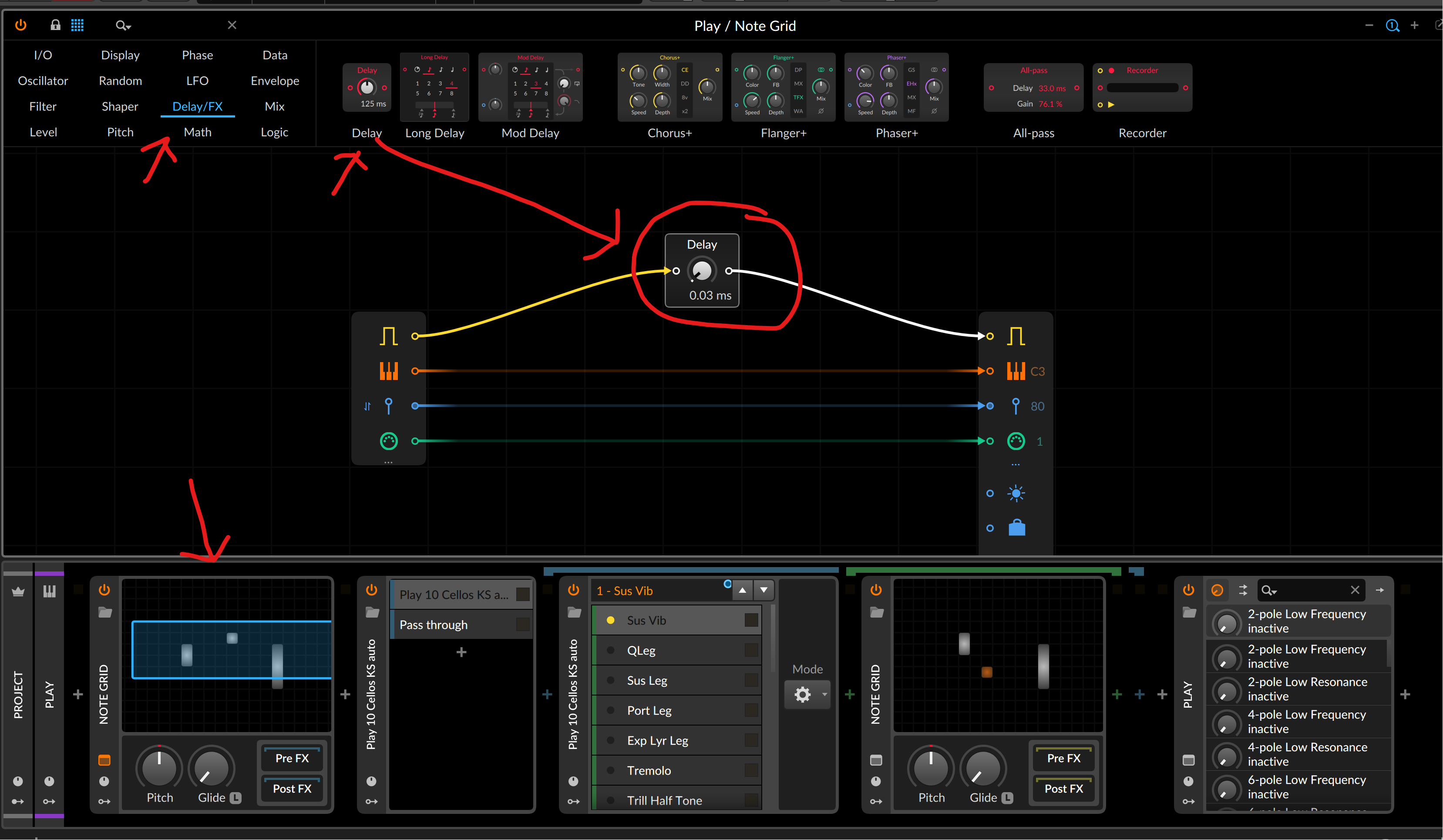This screenshot has width=1443, height=840.
Task: Toggle power on the Grid editor window
Action: pyautogui.click(x=20, y=25)
